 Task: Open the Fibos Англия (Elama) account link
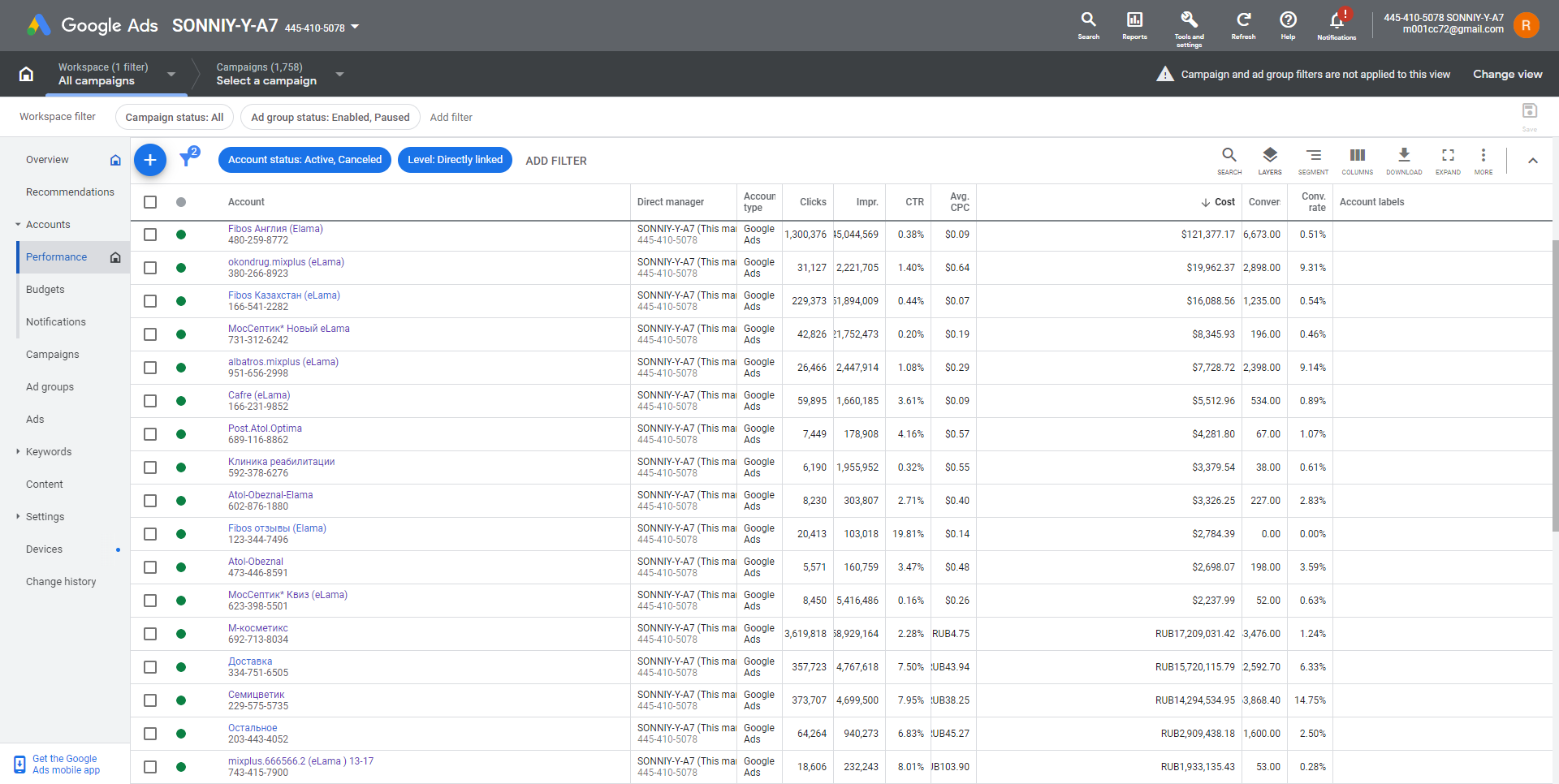click(275, 229)
